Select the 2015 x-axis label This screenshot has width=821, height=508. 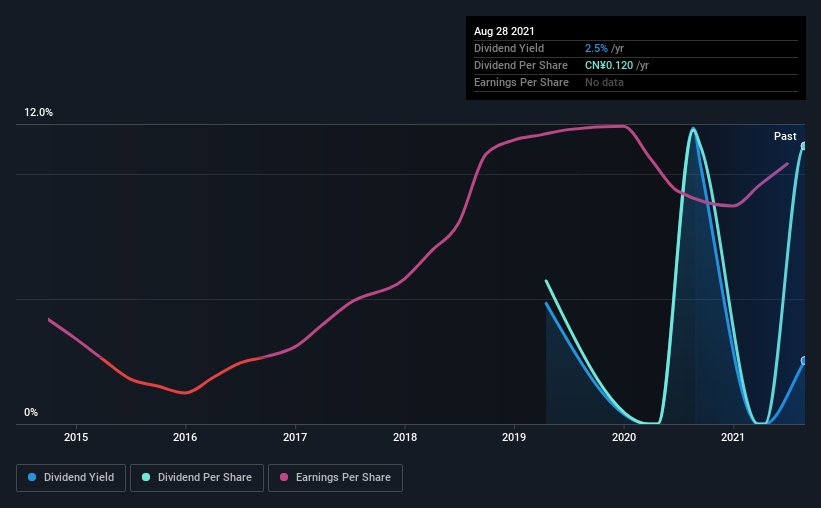tap(76, 437)
